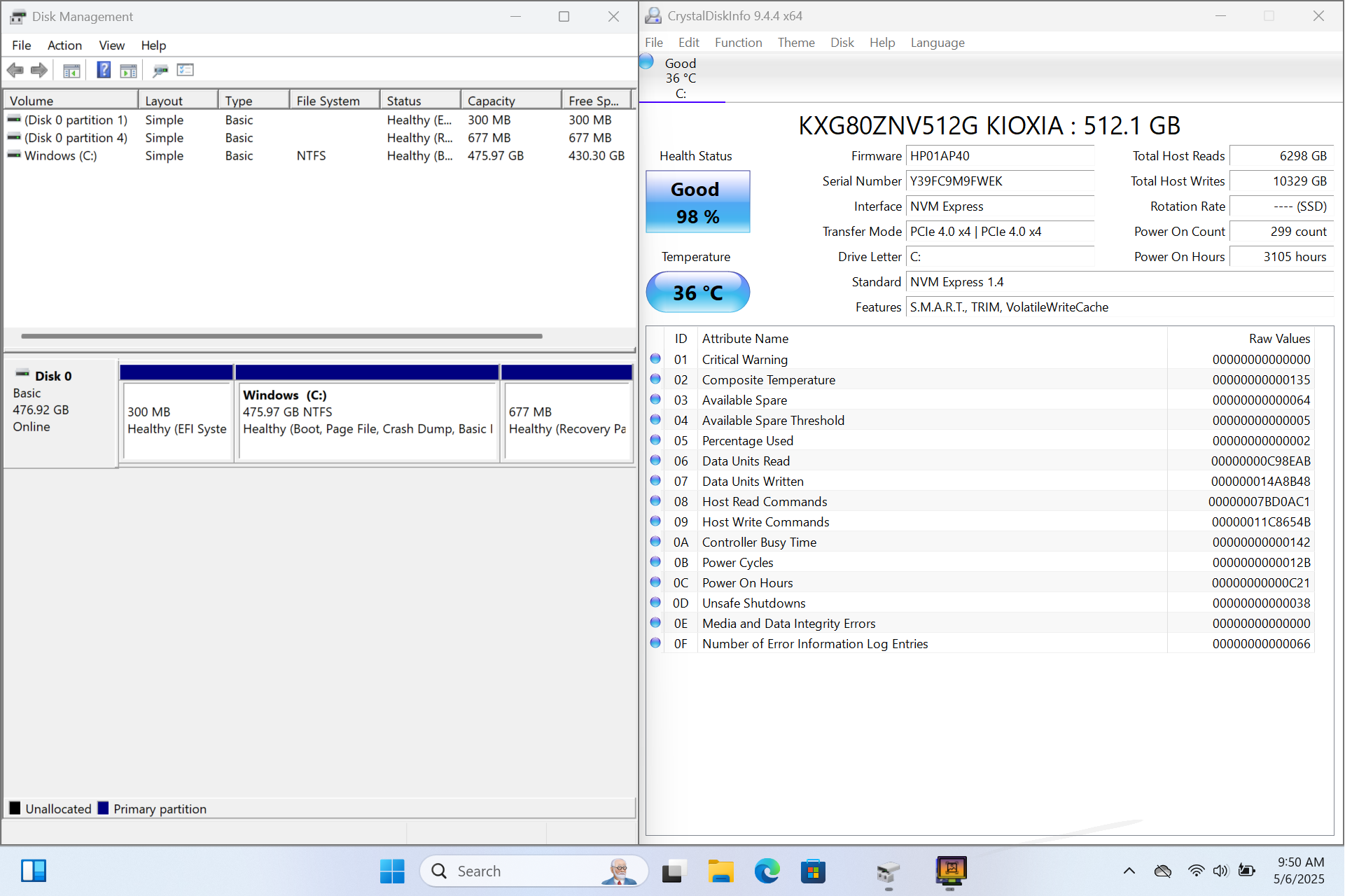Open Microsoft Store from the taskbar
1345x896 pixels.
(813, 871)
